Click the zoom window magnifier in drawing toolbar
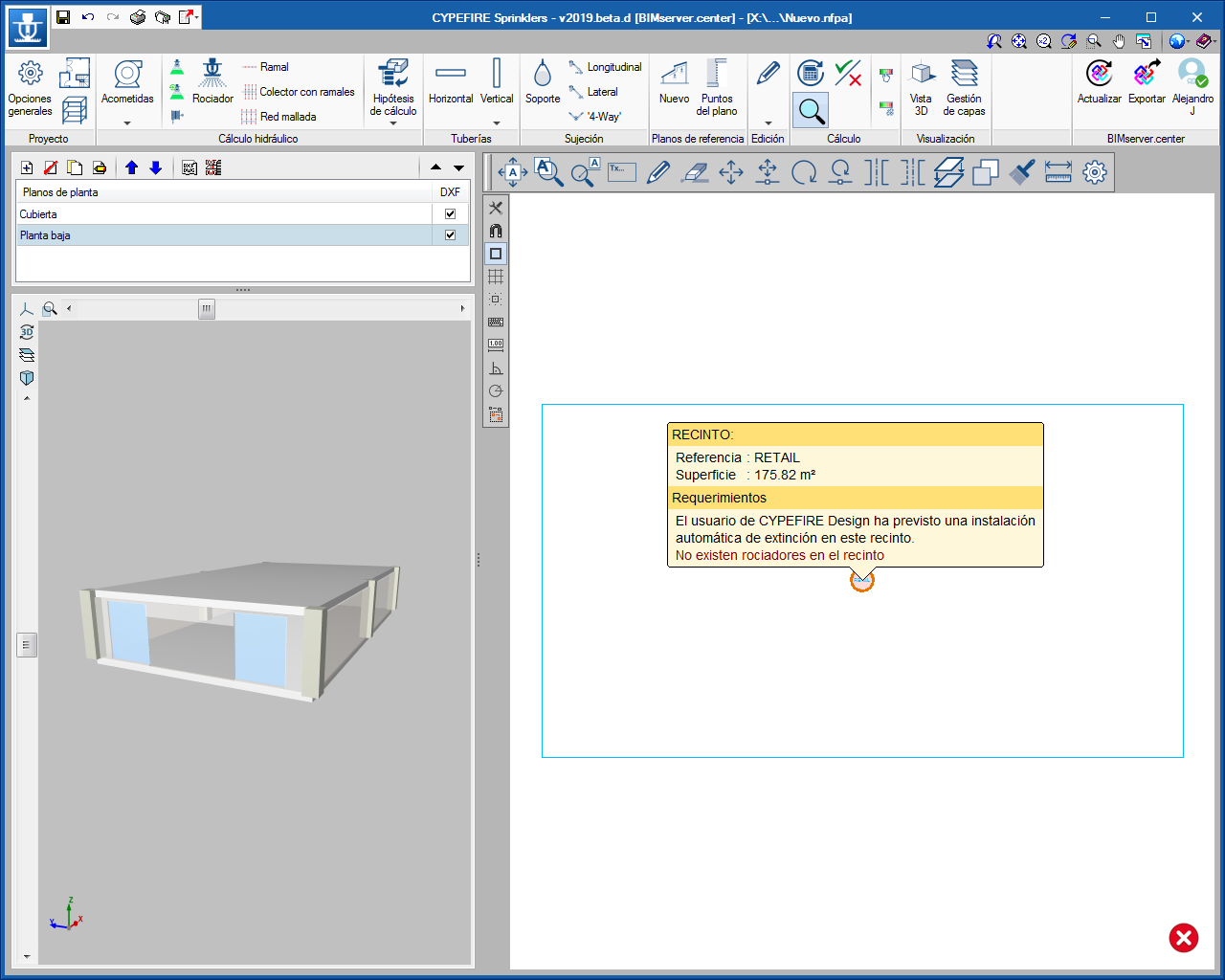The width and height of the screenshot is (1225, 980). pos(548,172)
